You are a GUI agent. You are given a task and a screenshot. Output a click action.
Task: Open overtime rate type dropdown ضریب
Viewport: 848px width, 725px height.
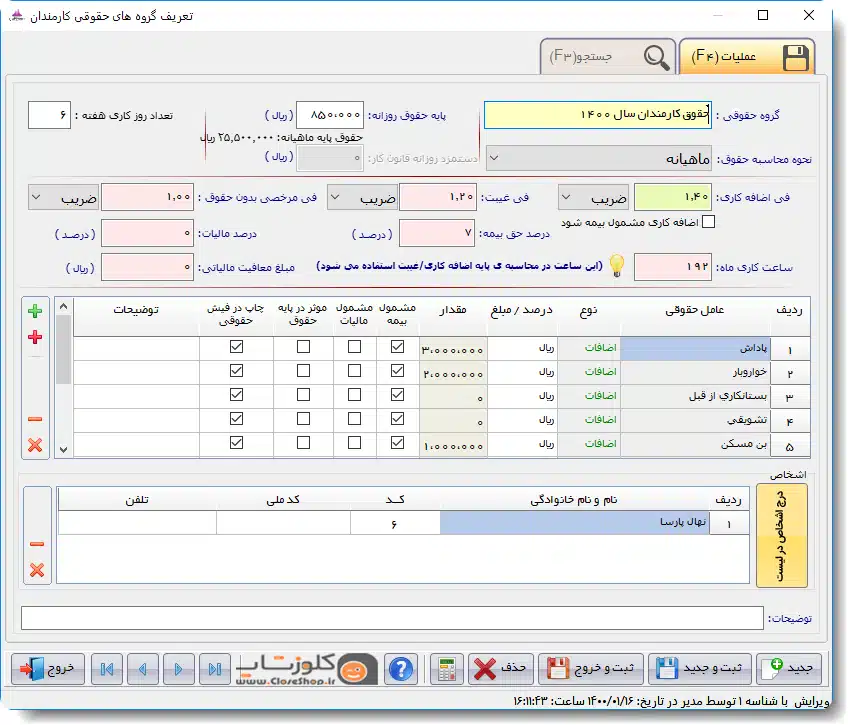[x=594, y=198]
